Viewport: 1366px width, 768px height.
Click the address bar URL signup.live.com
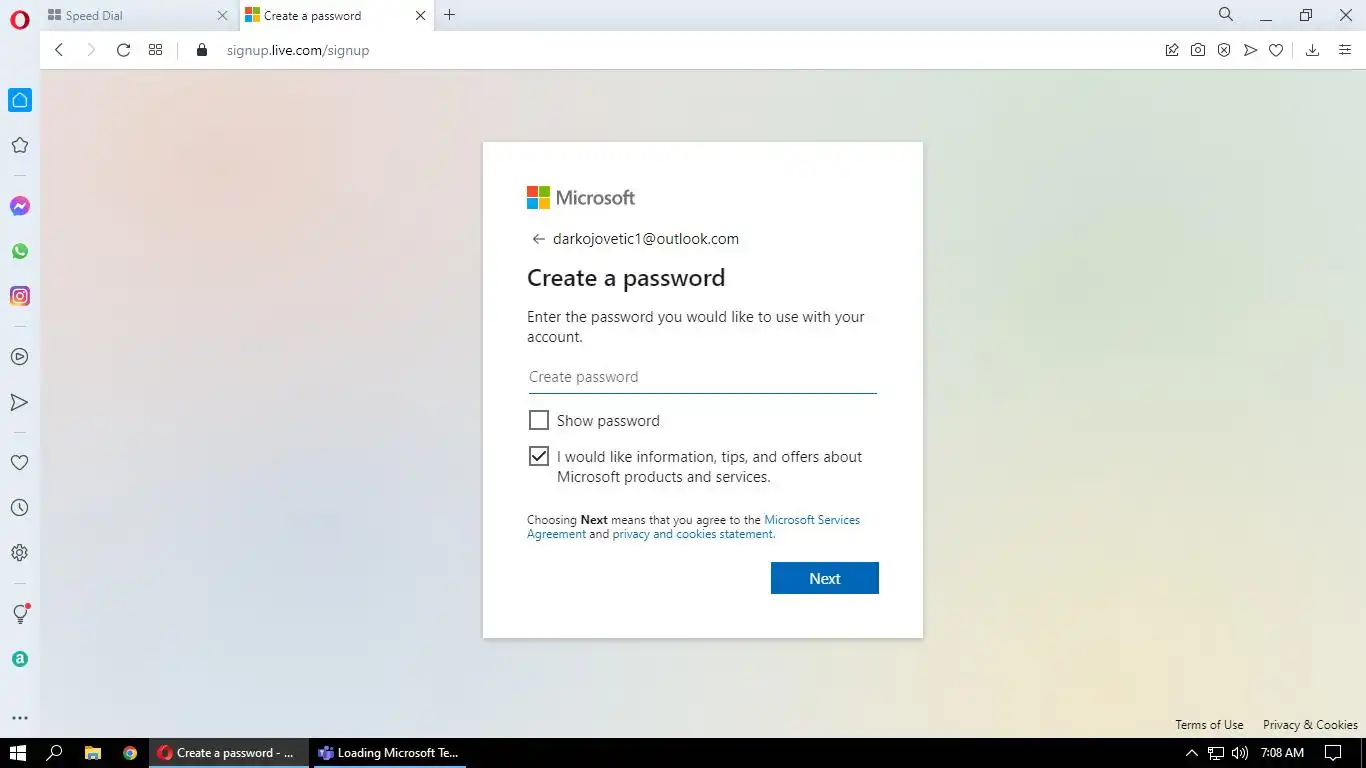(x=298, y=50)
